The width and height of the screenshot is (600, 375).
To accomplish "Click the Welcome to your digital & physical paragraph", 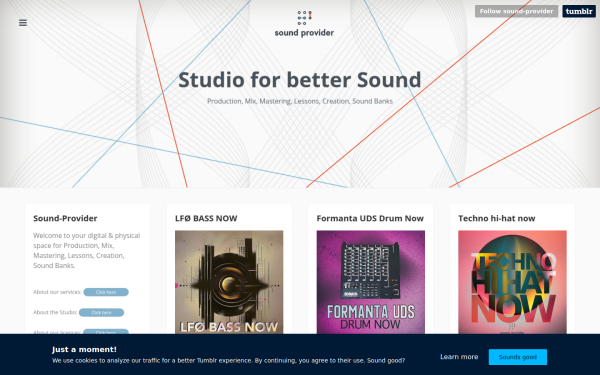I will pos(87,250).
